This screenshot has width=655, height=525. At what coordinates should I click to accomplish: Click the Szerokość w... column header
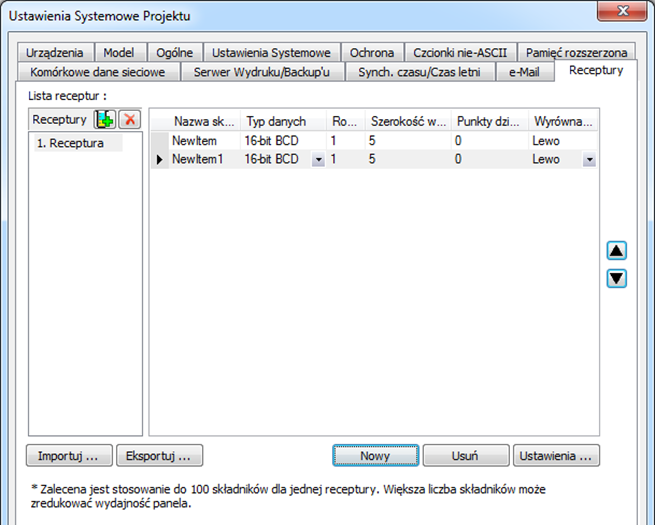pyautogui.click(x=408, y=122)
